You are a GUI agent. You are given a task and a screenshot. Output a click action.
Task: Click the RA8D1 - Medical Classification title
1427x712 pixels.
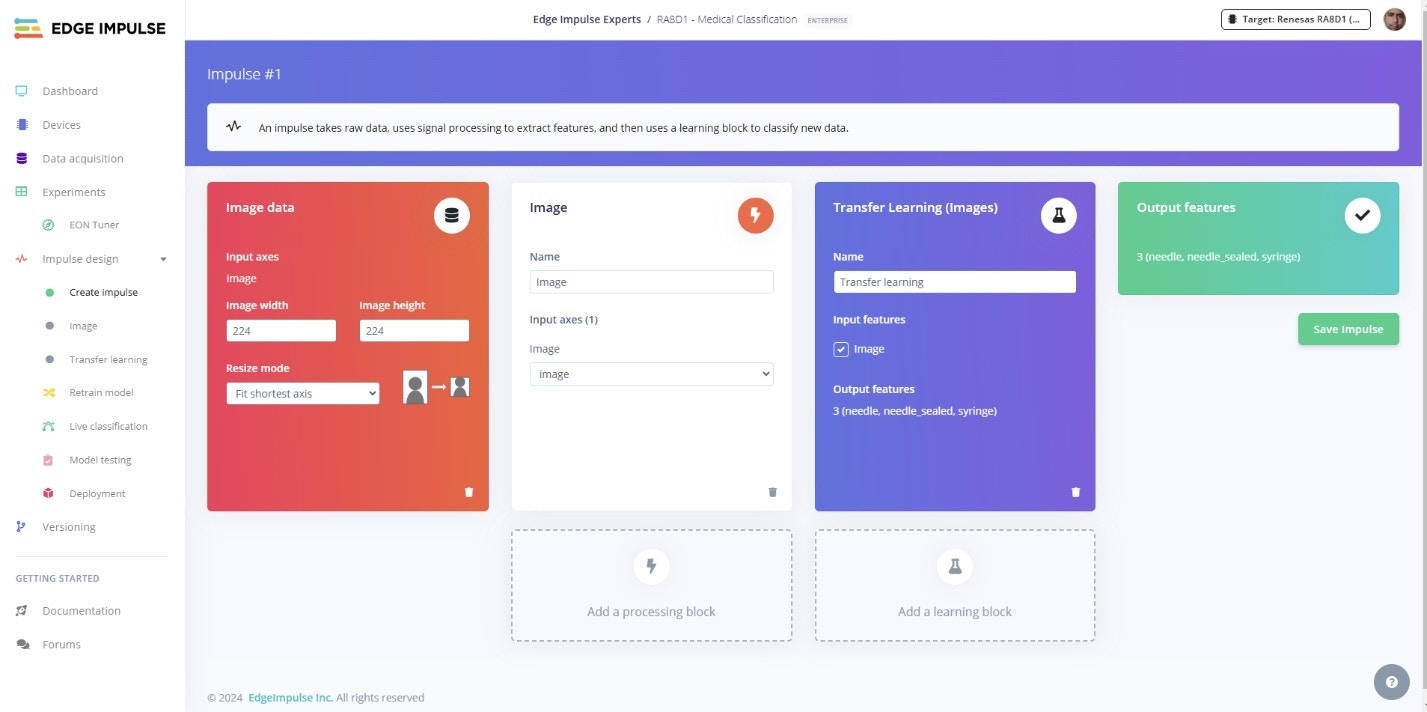click(x=727, y=20)
